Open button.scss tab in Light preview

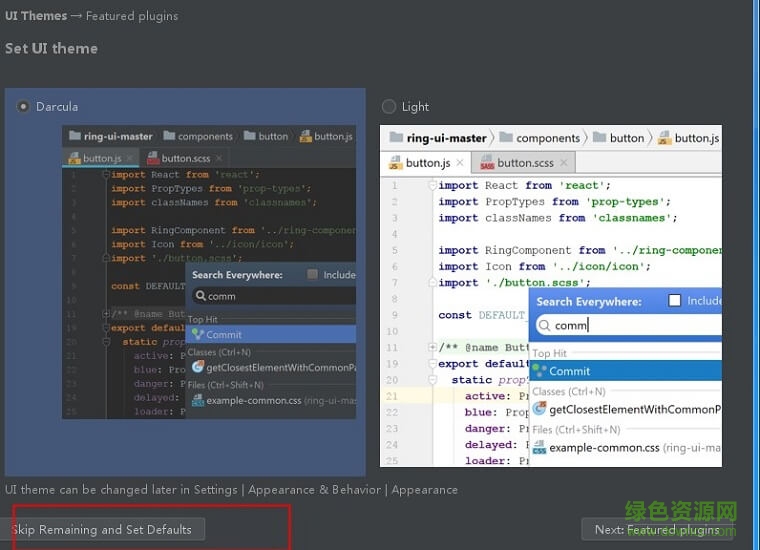(525, 162)
